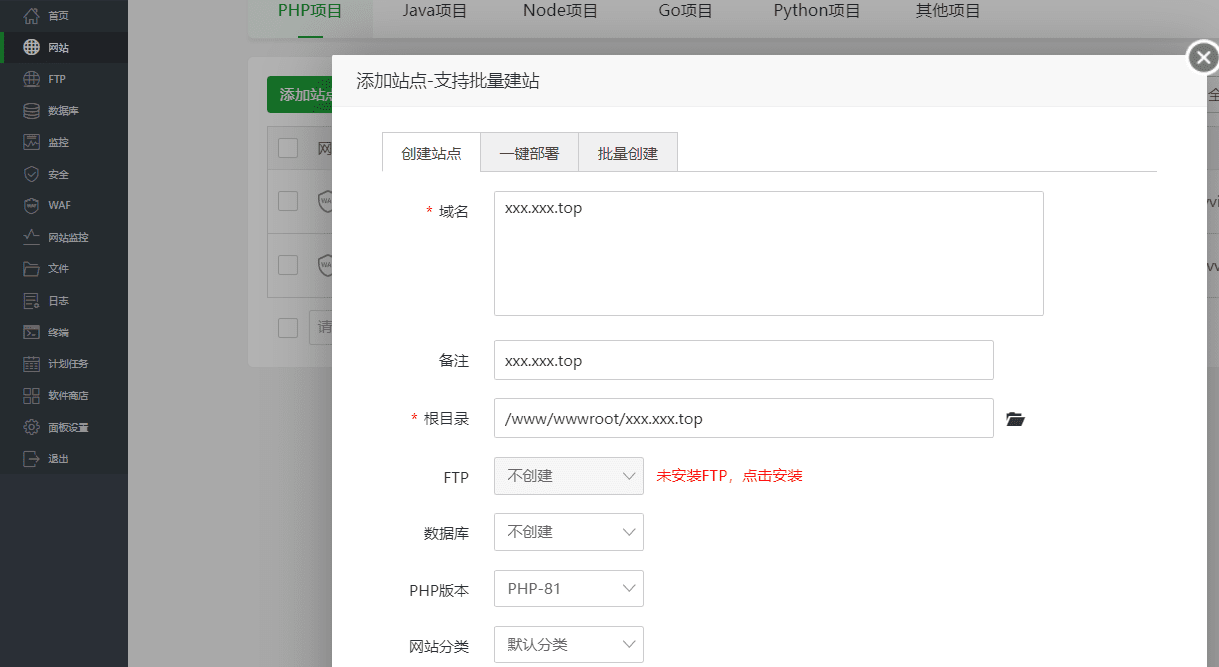Tick the second site row checkbox
Viewport: 1219px width, 667px height.
[x=288, y=265]
